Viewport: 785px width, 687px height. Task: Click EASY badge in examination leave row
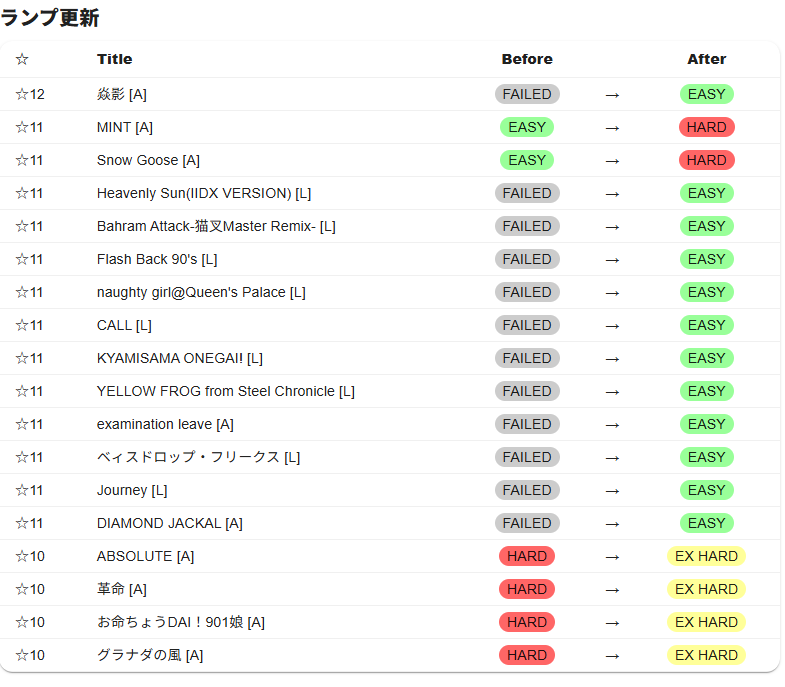(x=706, y=425)
